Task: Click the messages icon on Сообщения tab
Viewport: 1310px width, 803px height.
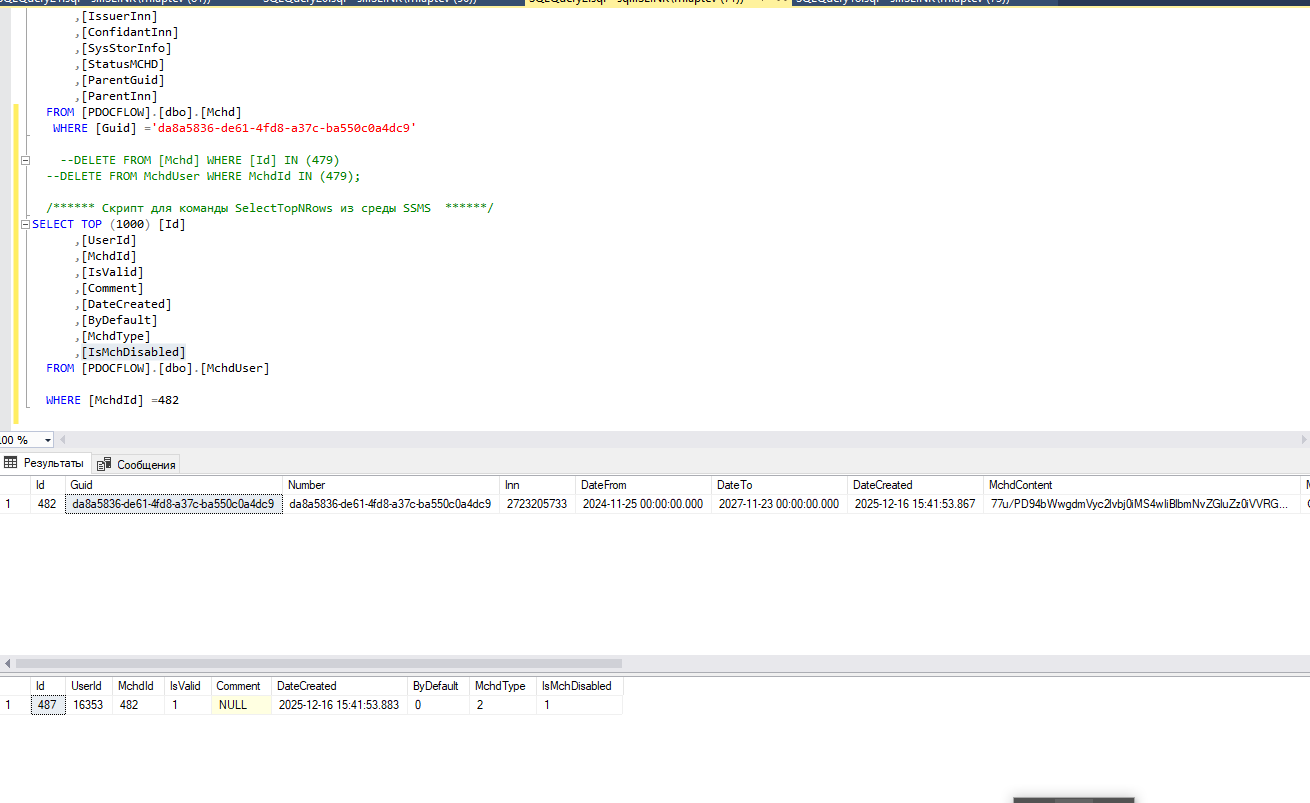Action: tap(104, 464)
